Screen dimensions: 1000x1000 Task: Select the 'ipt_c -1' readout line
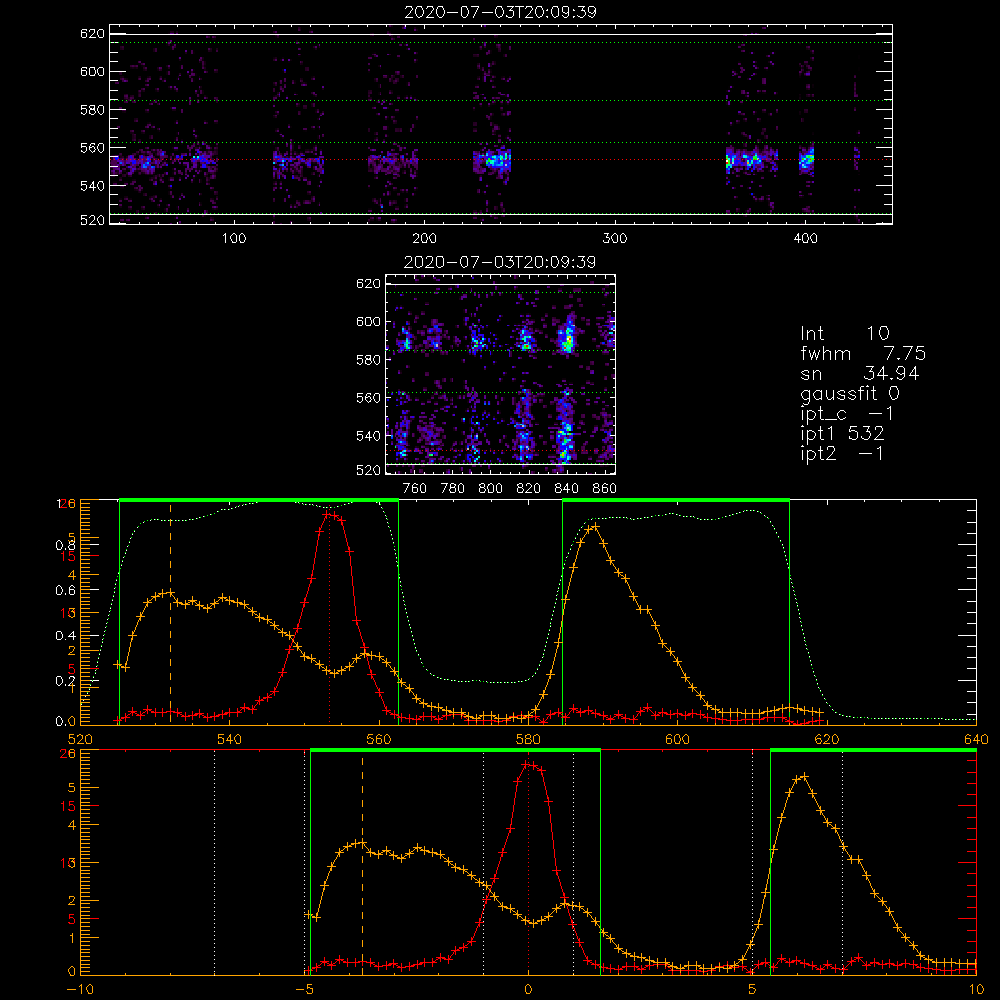click(x=848, y=414)
